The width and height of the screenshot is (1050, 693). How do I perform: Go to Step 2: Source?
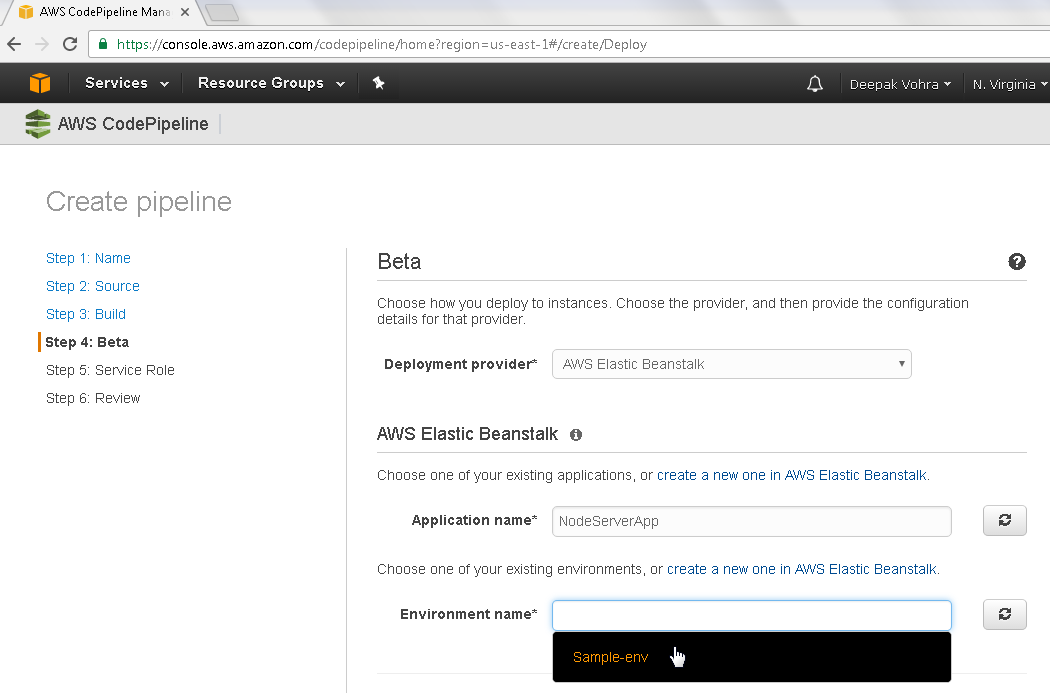[93, 287]
